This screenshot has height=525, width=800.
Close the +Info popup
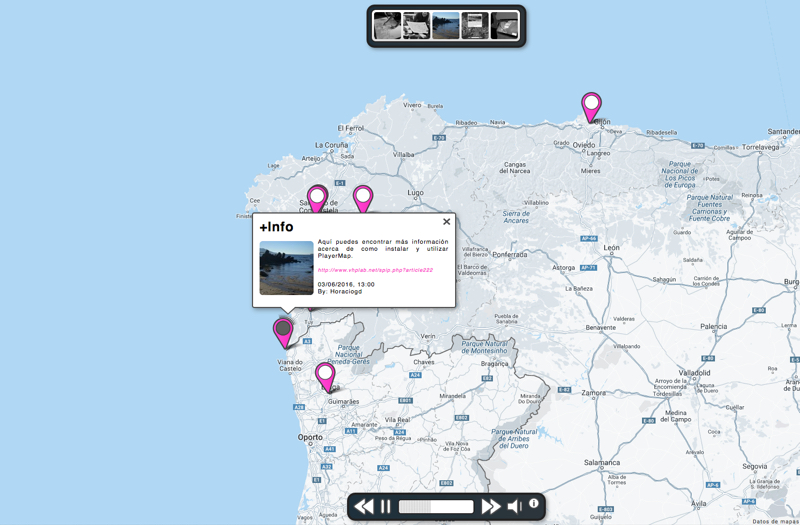coord(446,221)
